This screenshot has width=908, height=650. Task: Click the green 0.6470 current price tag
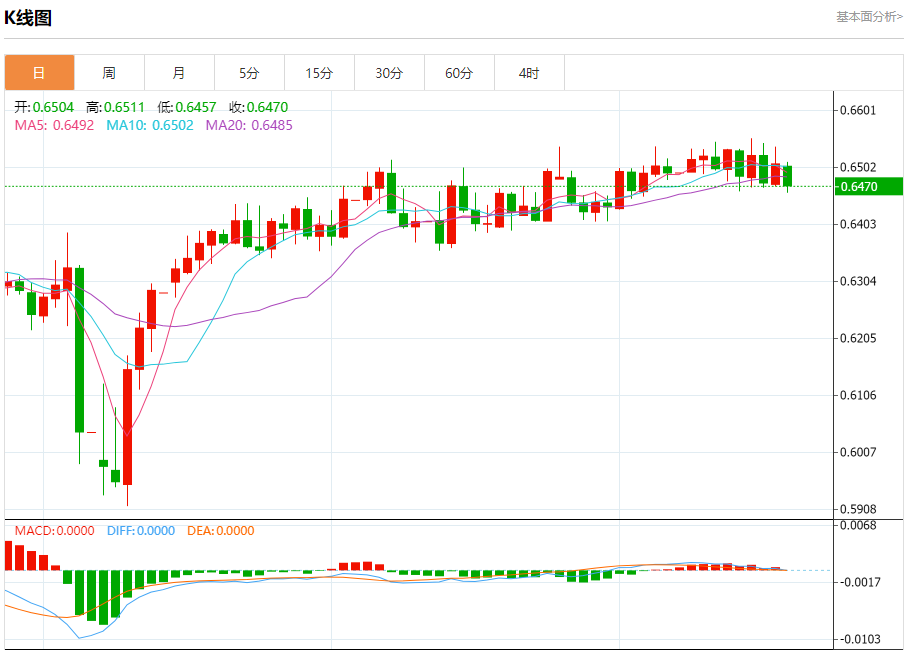(x=869, y=187)
